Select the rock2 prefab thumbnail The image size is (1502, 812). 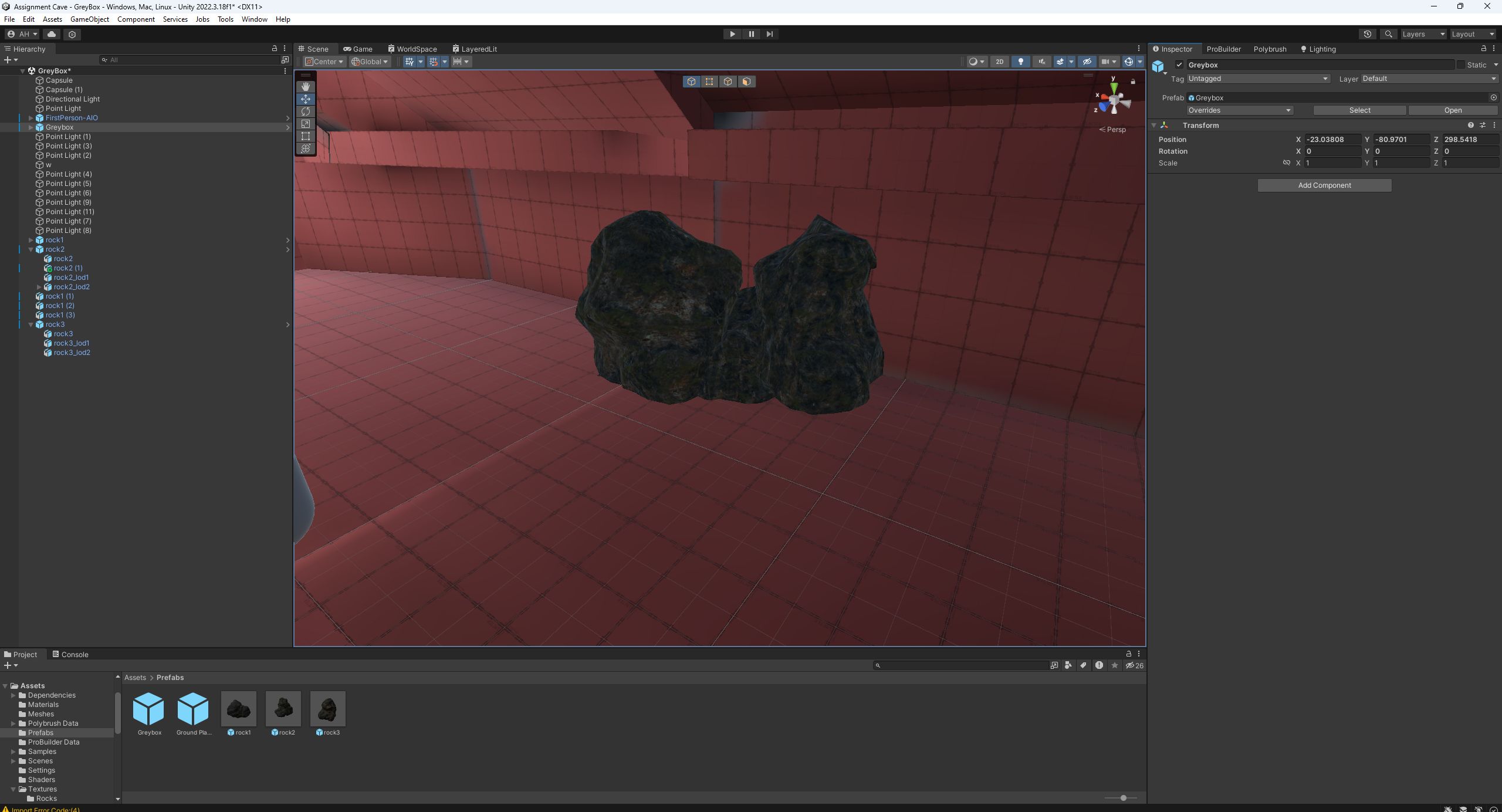coord(283,708)
